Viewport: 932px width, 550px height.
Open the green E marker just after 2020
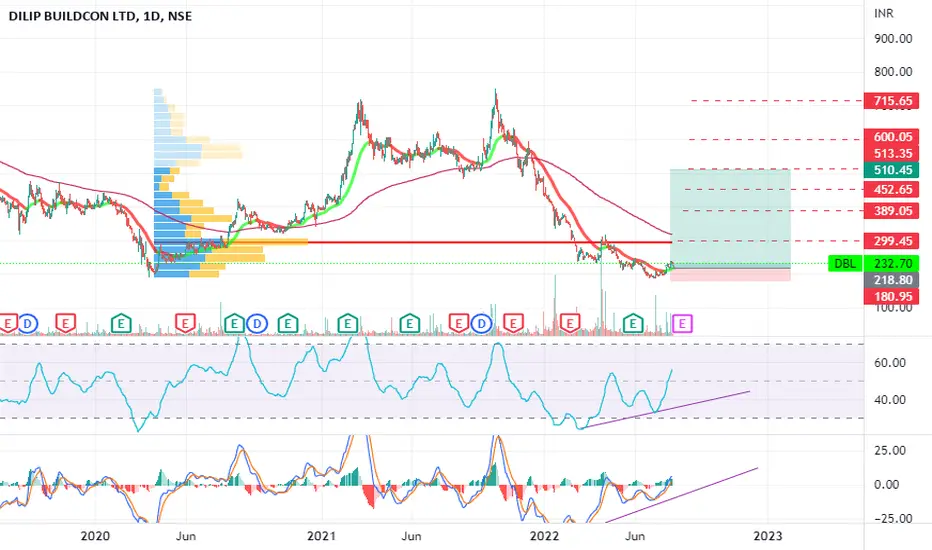[x=121, y=324]
